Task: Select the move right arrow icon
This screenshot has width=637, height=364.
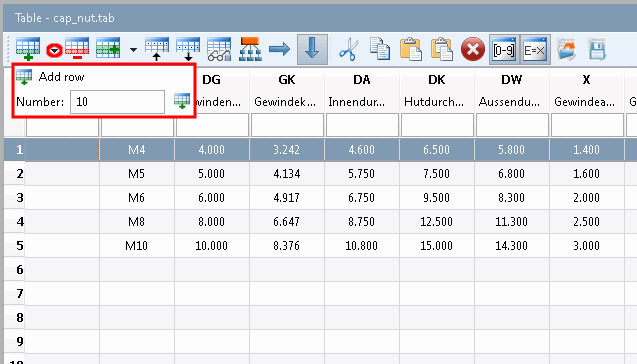Action: [x=280, y=49]
